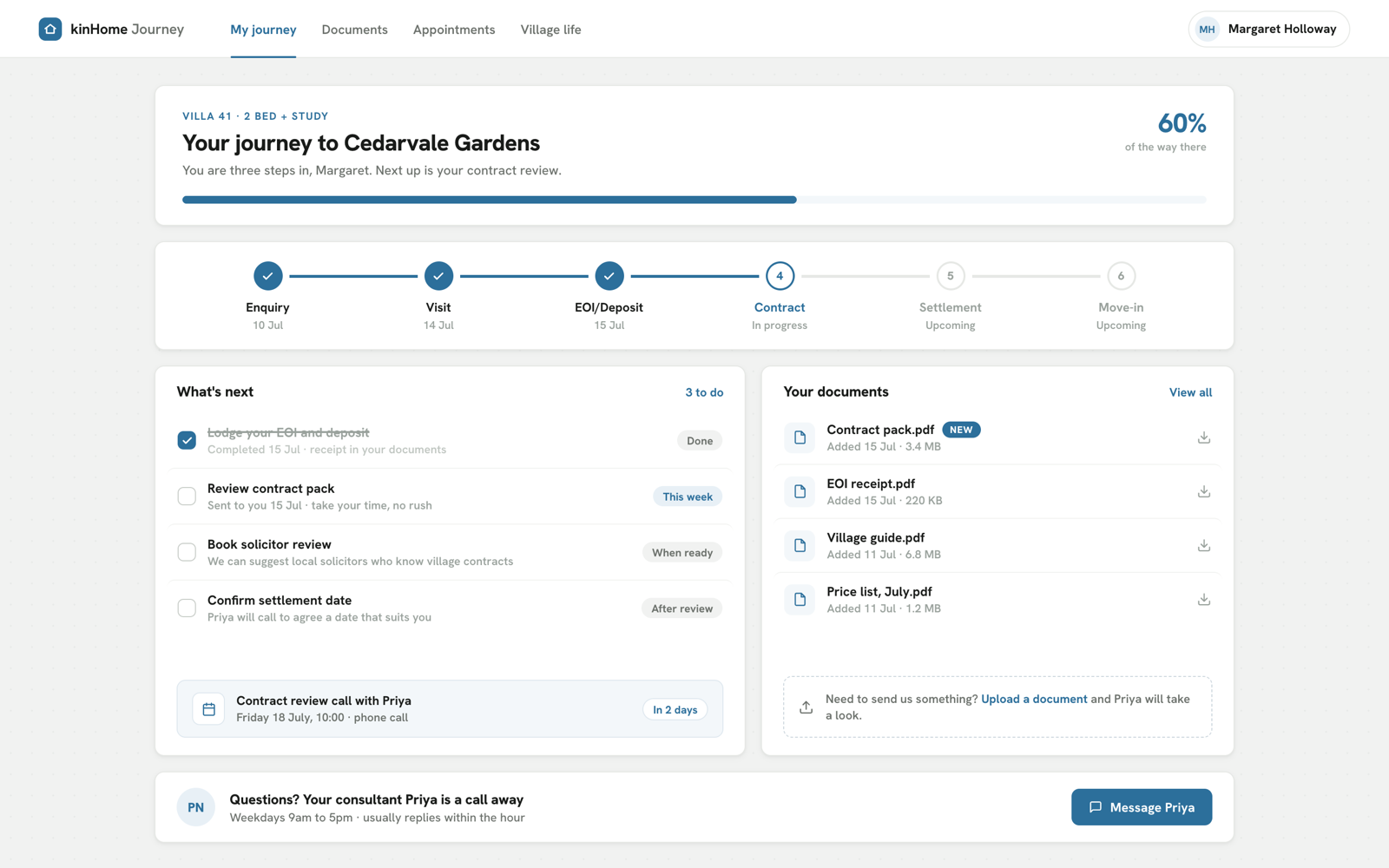The width and height of the screenshot is (1389, 868).
Task: Click Contract review call with Priya title
Action: 324,700
